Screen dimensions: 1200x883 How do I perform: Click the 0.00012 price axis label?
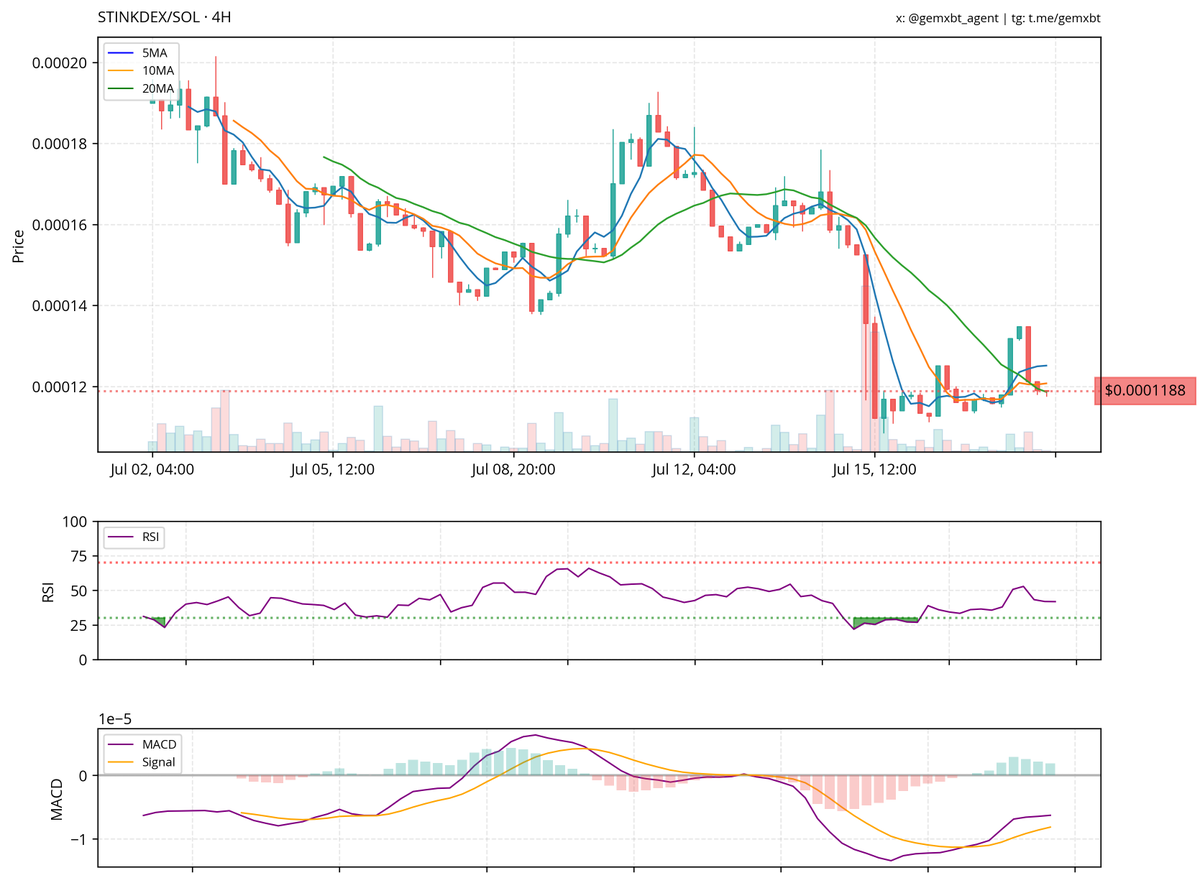pos(60,387)
